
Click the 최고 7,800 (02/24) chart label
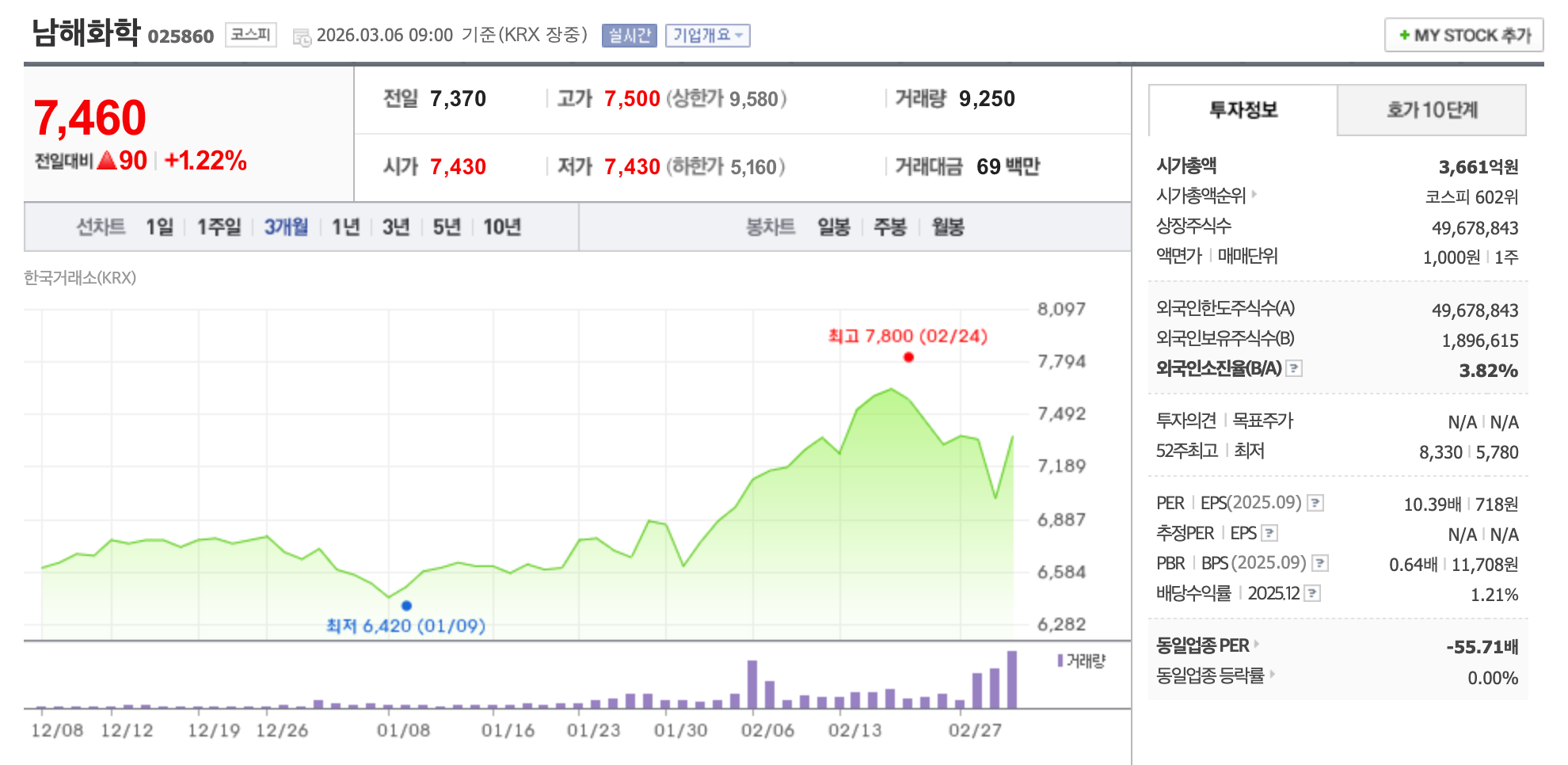(908, 337)
